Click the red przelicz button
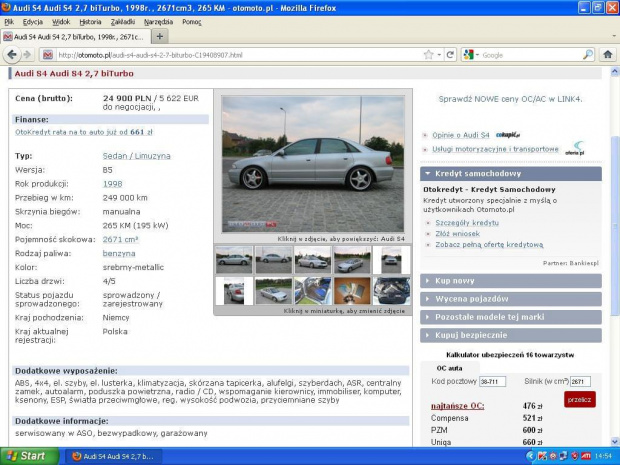 (x=580, y=399)
